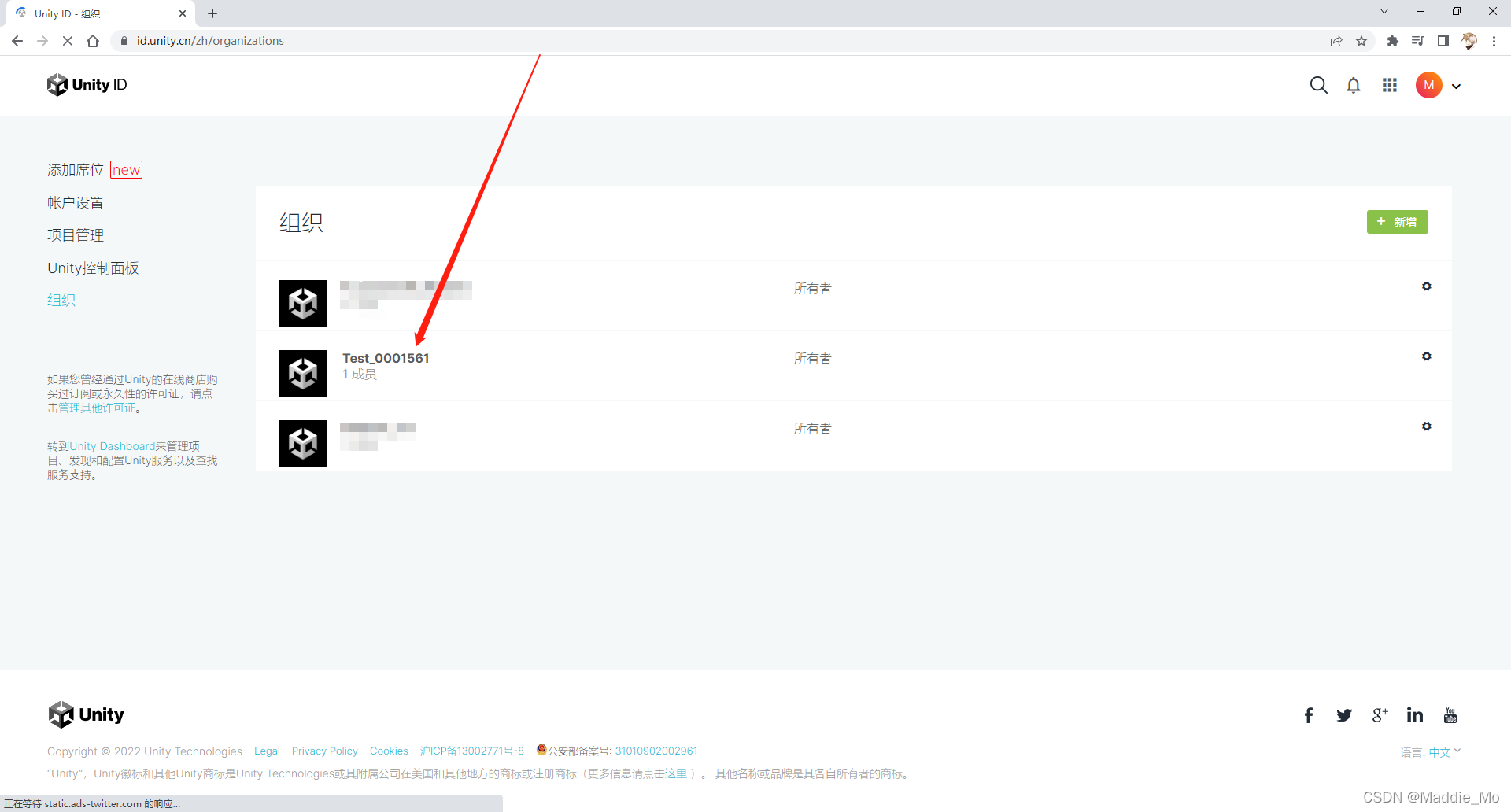Expand the account dropdown arrow next to avatar
Viewport: 1511px width, 812px height.
point(1457,87)
